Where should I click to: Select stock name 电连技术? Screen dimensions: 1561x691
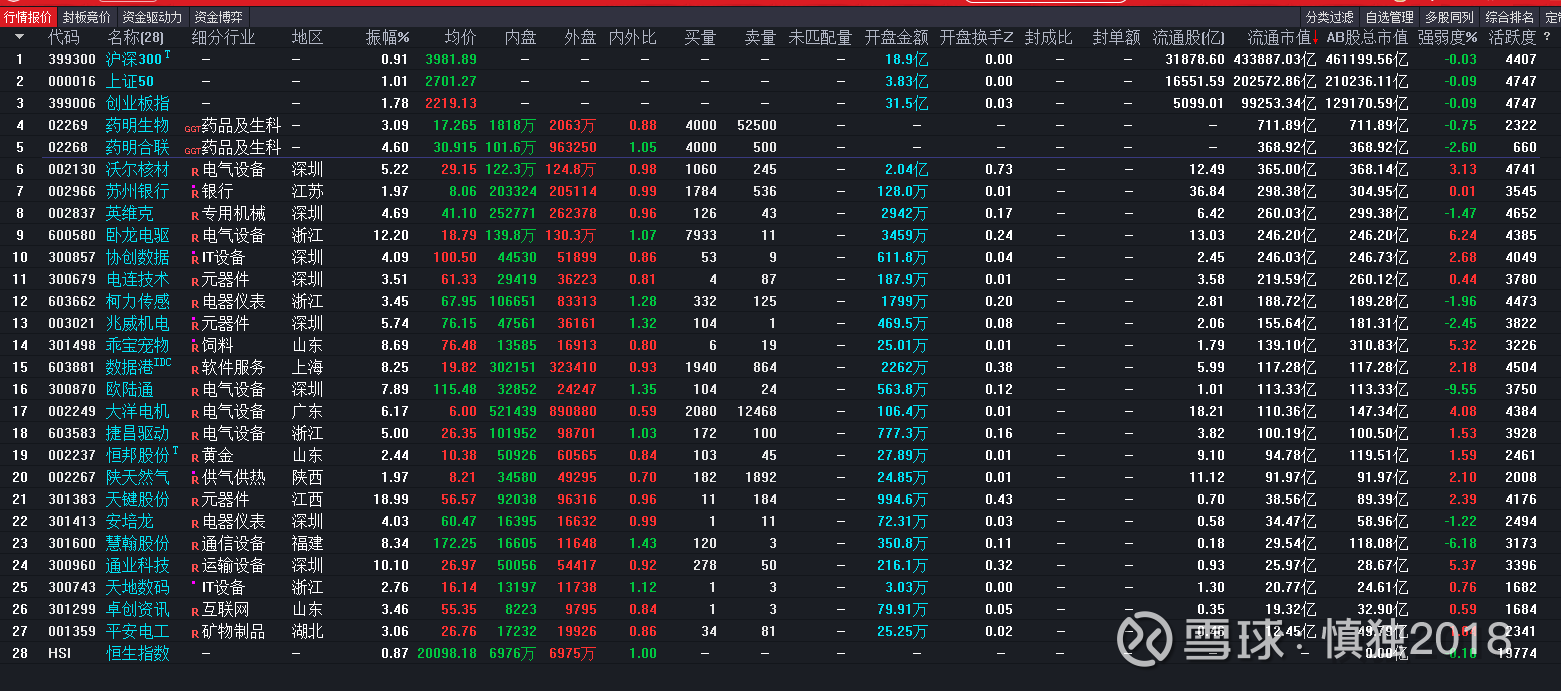click(138, 279)
